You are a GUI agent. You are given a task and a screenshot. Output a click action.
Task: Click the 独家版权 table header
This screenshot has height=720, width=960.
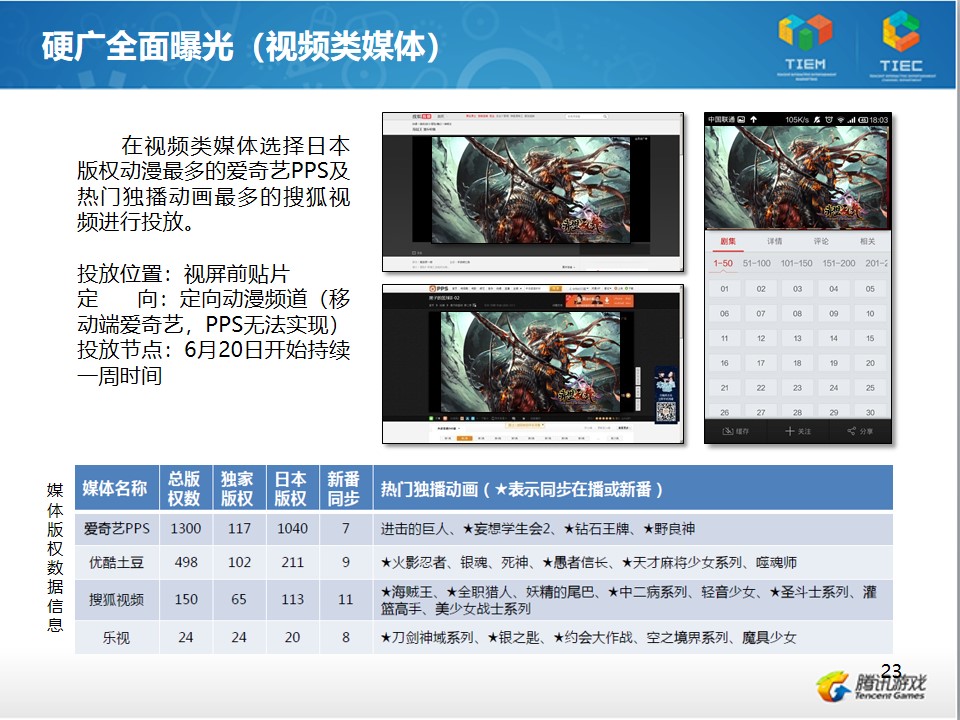click(239, 488)
